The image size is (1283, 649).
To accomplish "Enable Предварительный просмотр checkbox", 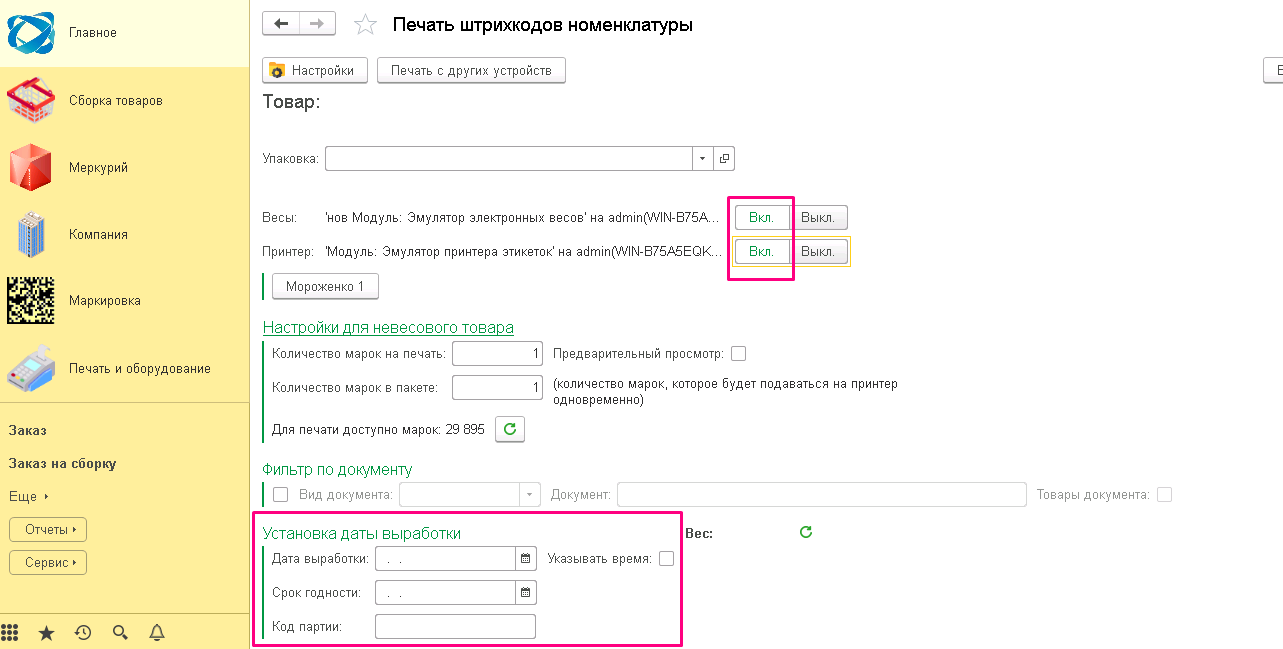I will tap(739, 353).
